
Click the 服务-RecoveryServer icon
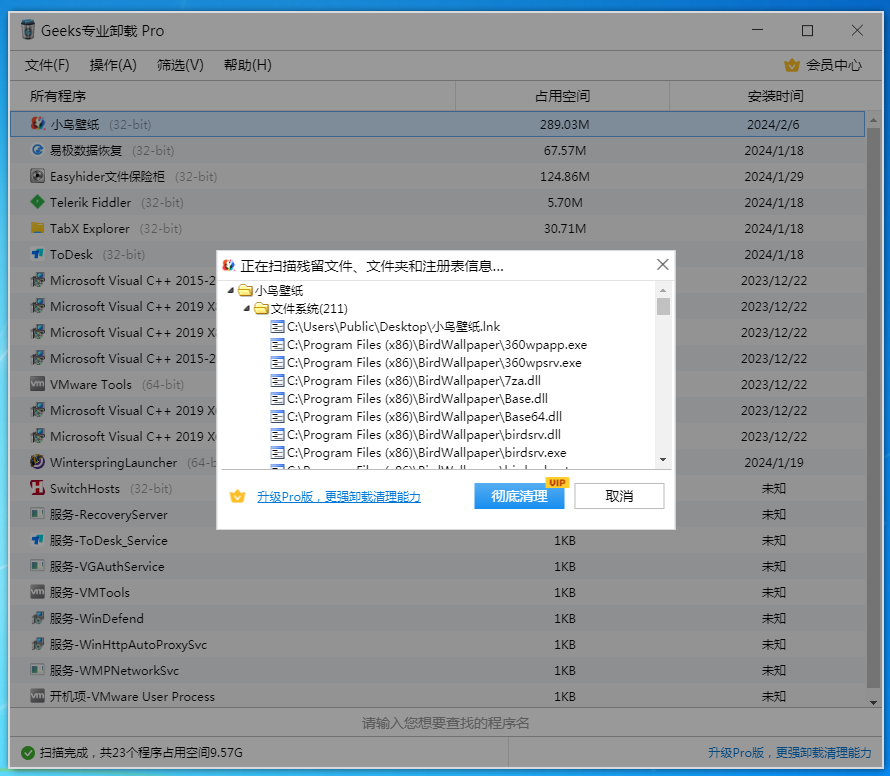pos(37,514)
